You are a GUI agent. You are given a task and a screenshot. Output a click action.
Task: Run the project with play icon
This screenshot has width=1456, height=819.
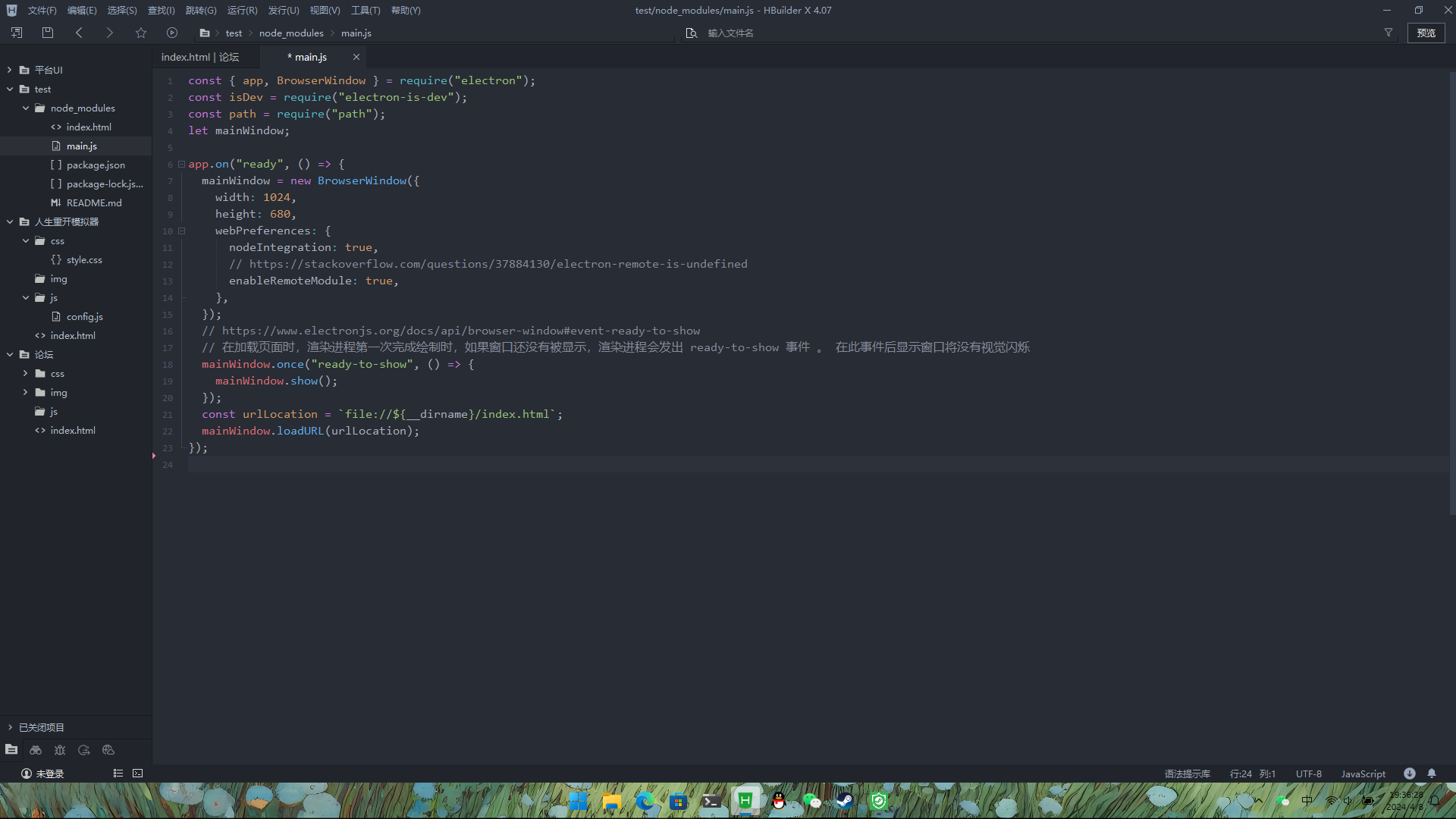(172, 33)
